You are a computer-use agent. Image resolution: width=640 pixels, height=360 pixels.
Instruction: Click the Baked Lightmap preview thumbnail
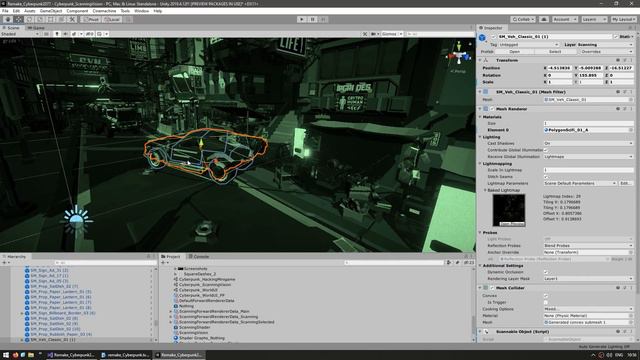[x=509, y=210]
